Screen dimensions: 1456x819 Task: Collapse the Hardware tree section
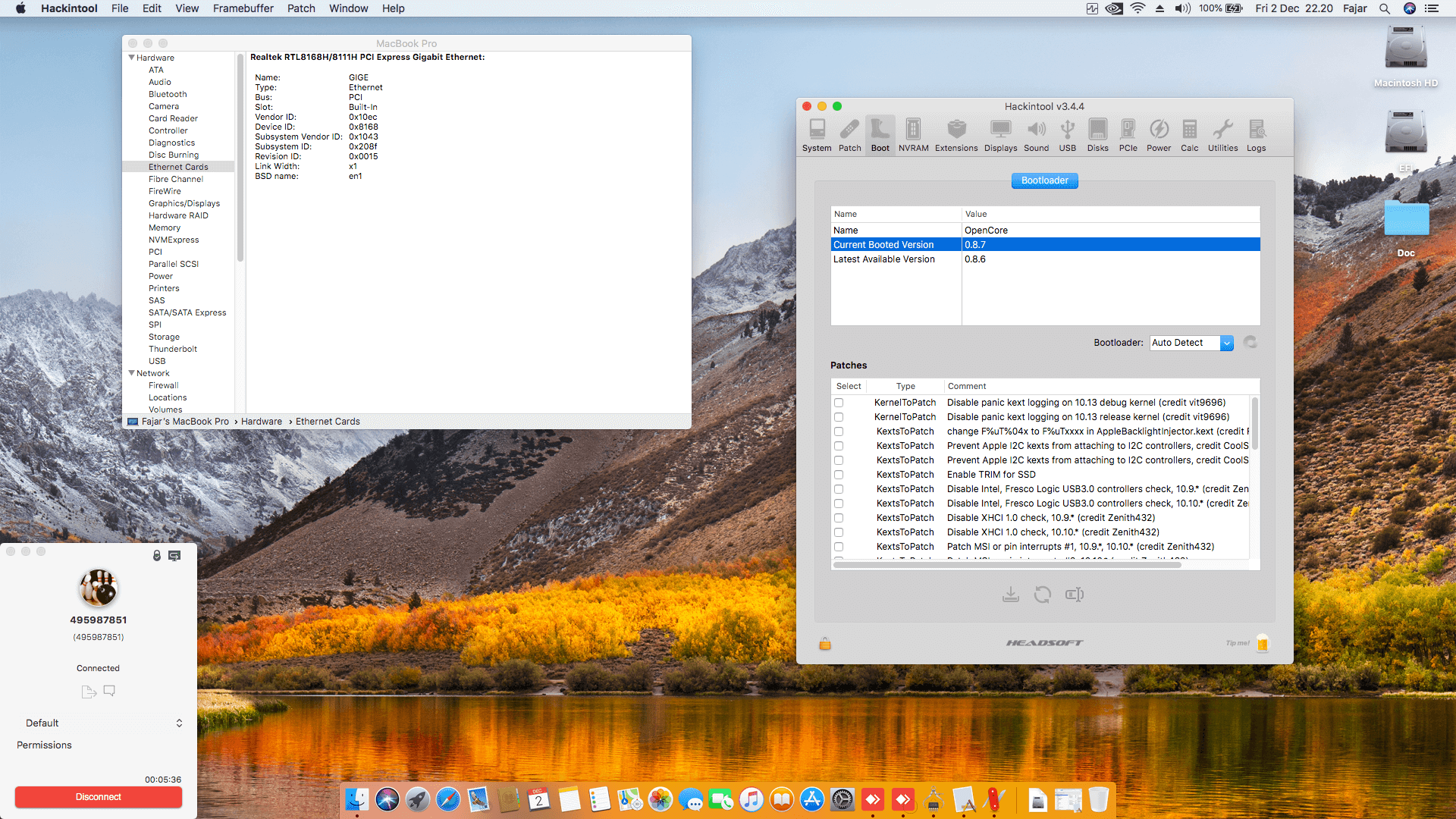132,58
